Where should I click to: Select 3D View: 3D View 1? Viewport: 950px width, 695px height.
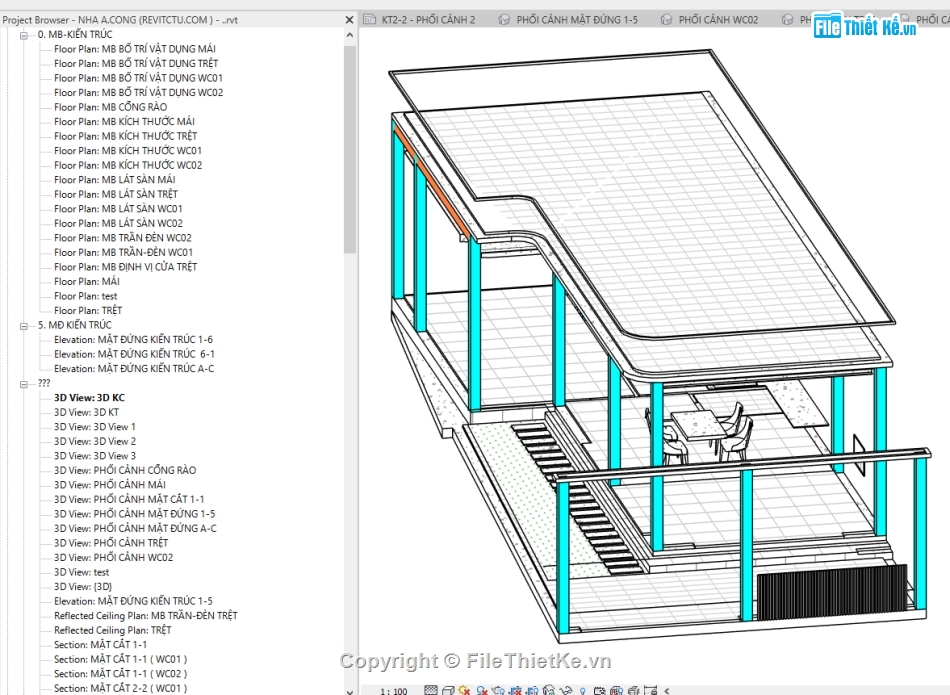(x=95, y=427)
